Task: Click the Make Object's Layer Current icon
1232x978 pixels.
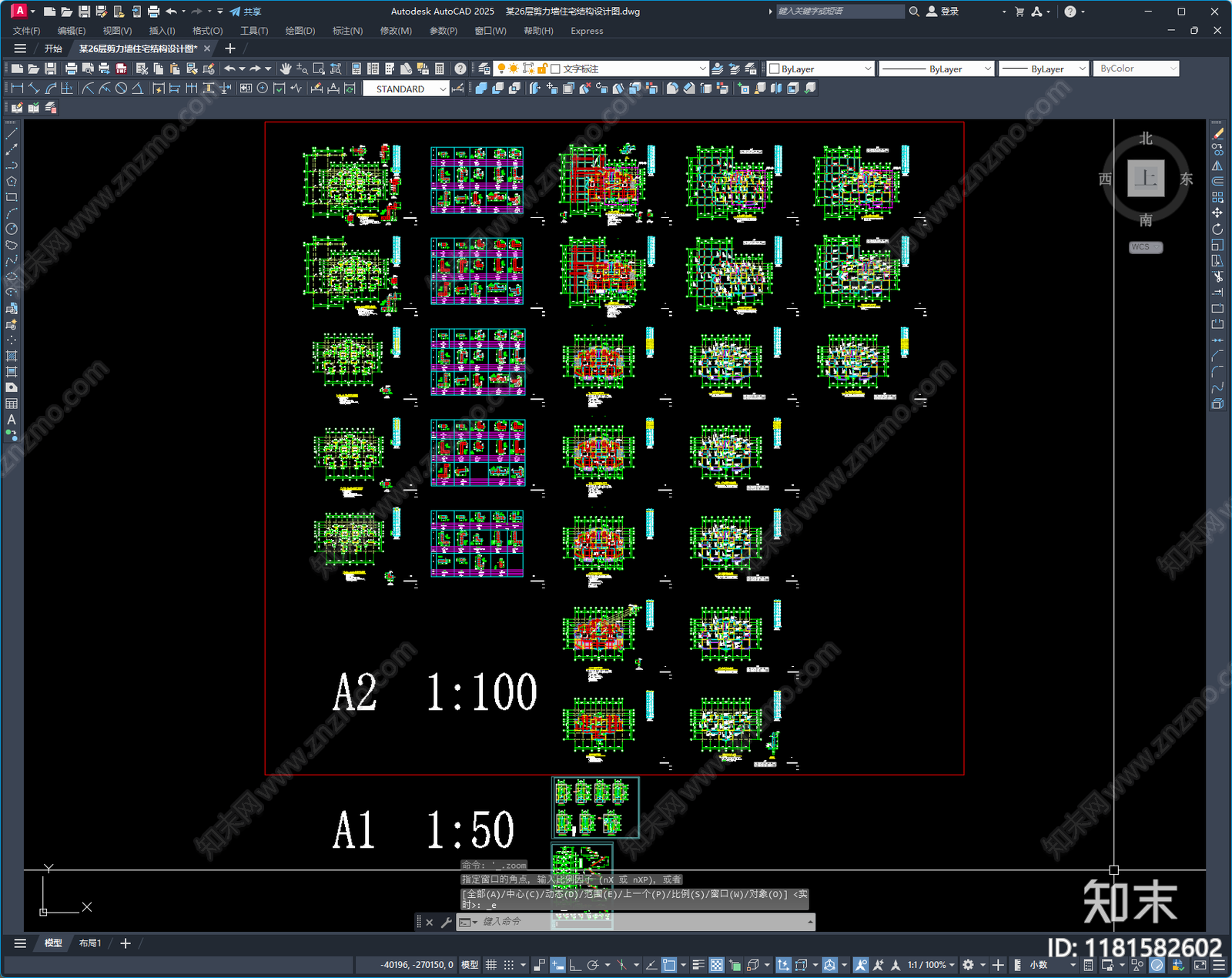Action: [717, 69]
